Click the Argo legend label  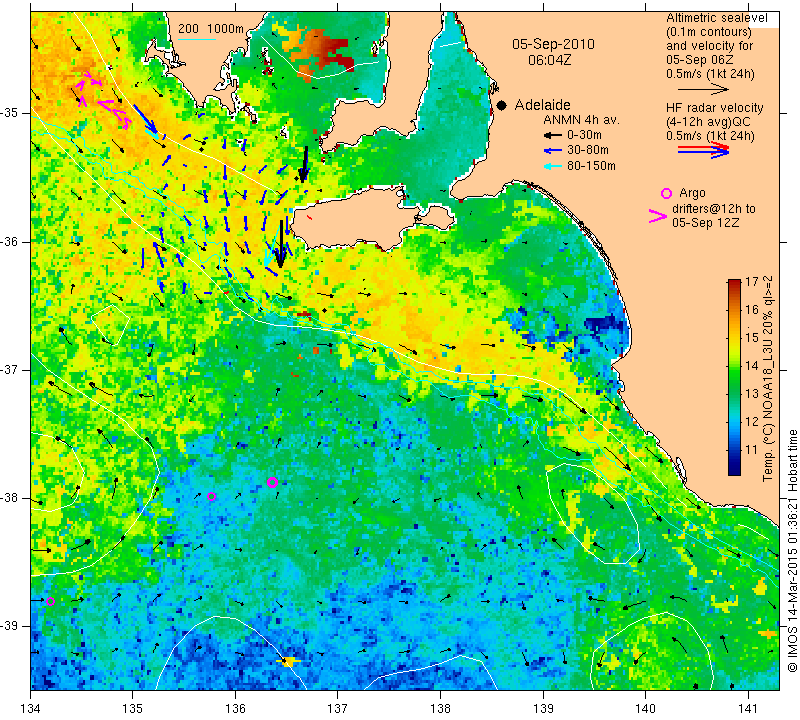692,193
